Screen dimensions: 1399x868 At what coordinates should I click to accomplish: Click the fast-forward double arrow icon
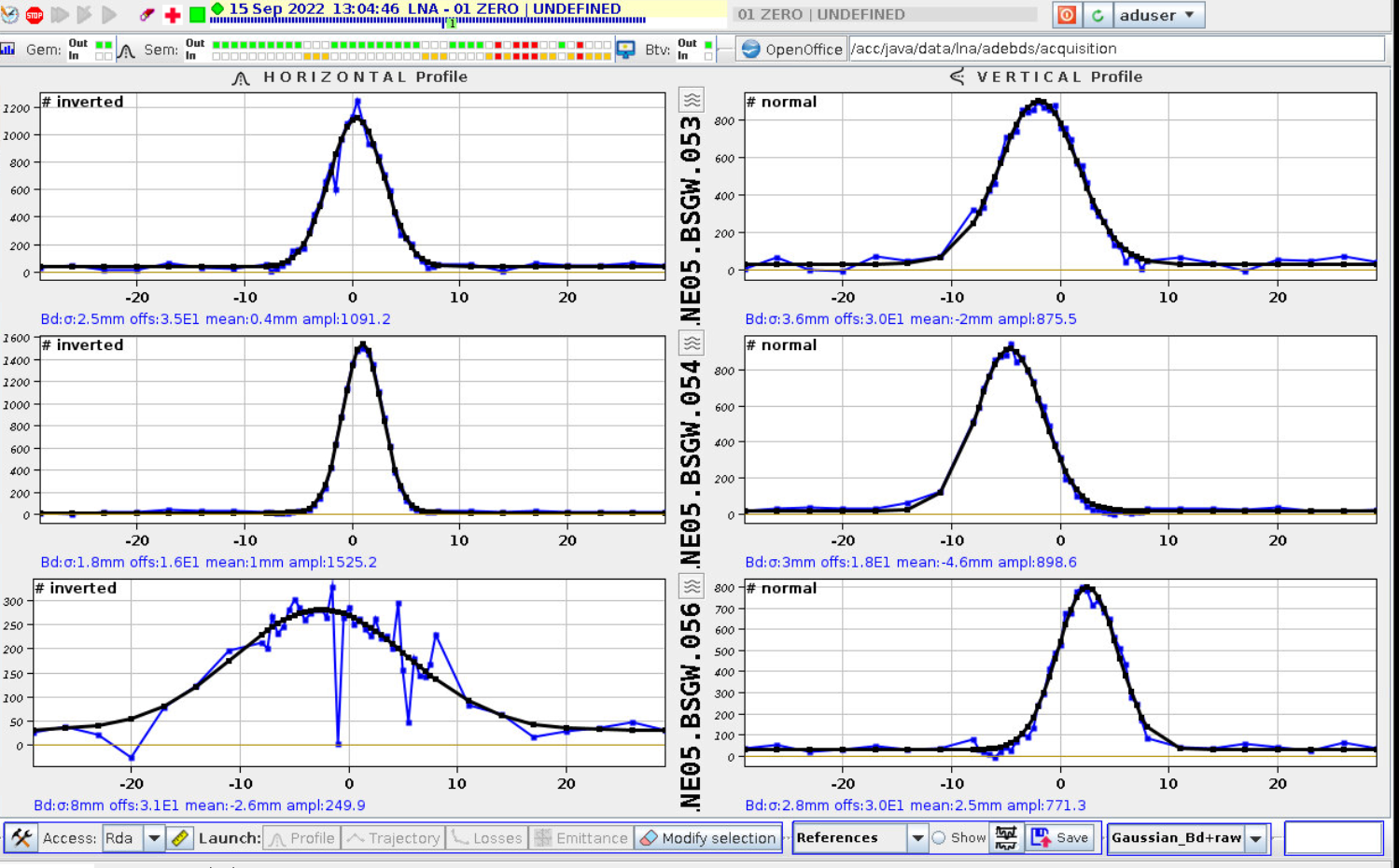click(x=61, y=15)
